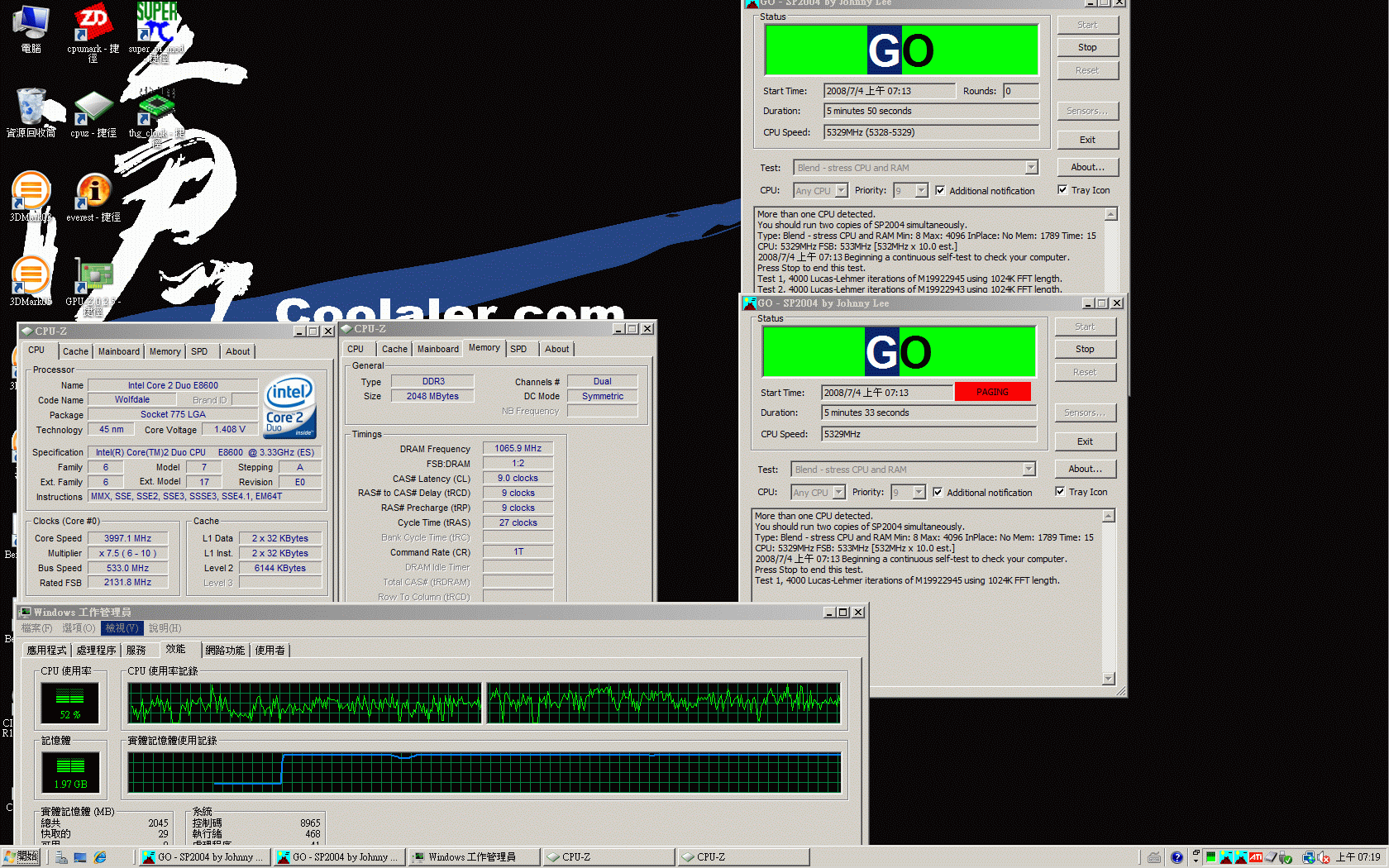Image resolution: width=1389 pixels, height=868 pixels.
Task: Switch to 處理程序 tab in Task Manager
Action: click(x=96, y=651)
